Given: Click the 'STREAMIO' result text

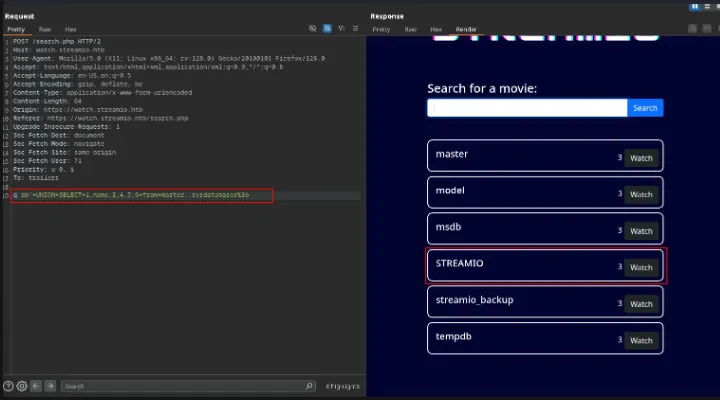Looking at the screenshot, I should [x=459, y=263].
